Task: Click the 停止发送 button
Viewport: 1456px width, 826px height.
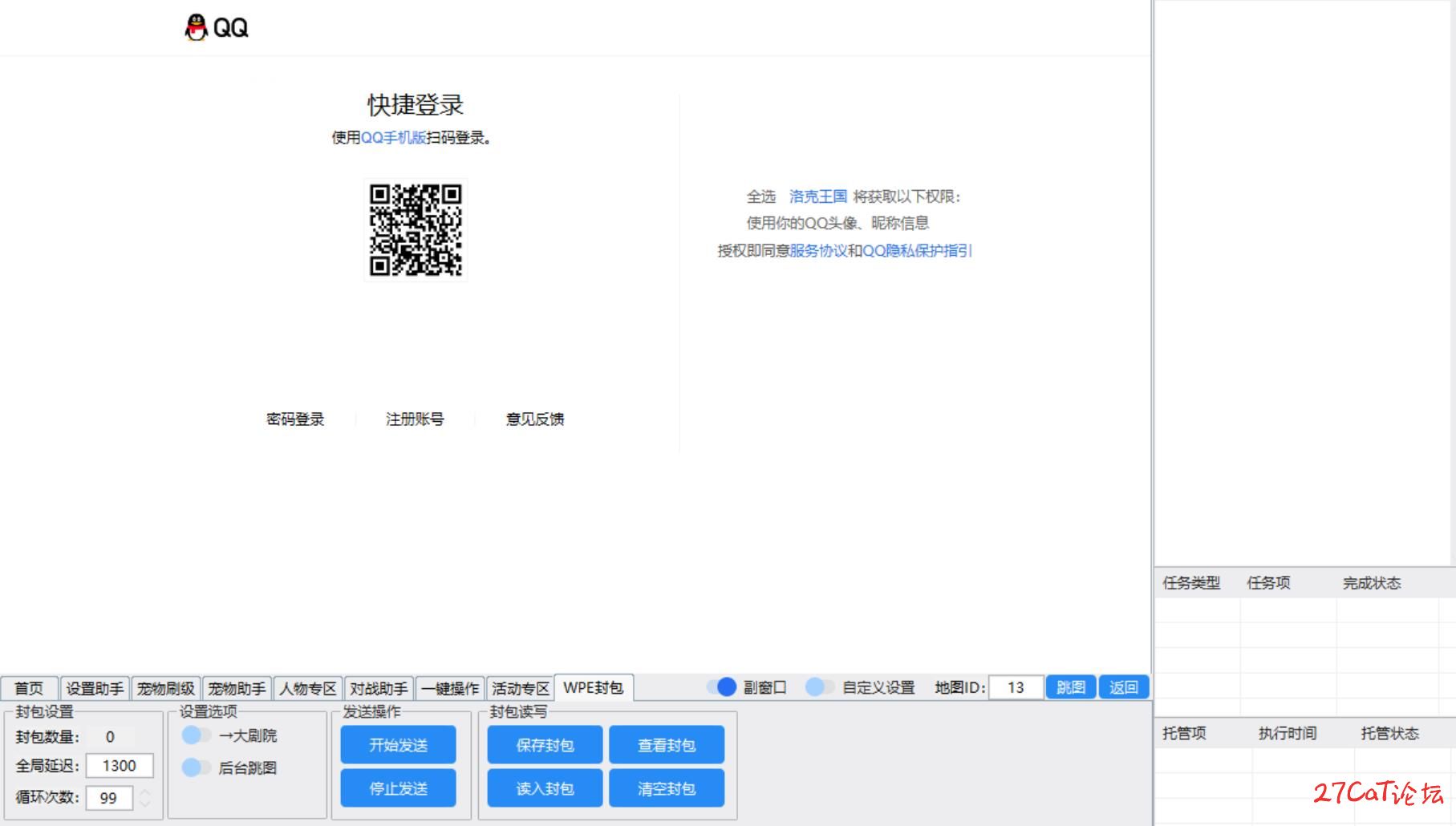Action: click(x=398, y=788)
